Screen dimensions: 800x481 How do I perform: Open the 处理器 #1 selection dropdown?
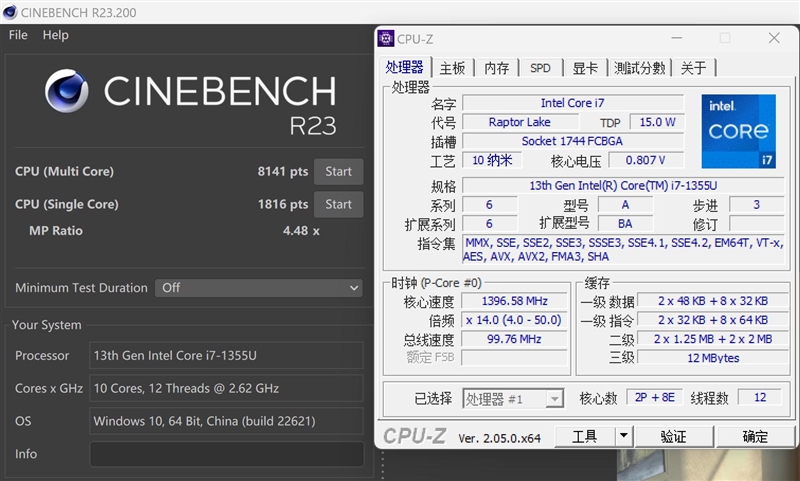pos(513,398)
